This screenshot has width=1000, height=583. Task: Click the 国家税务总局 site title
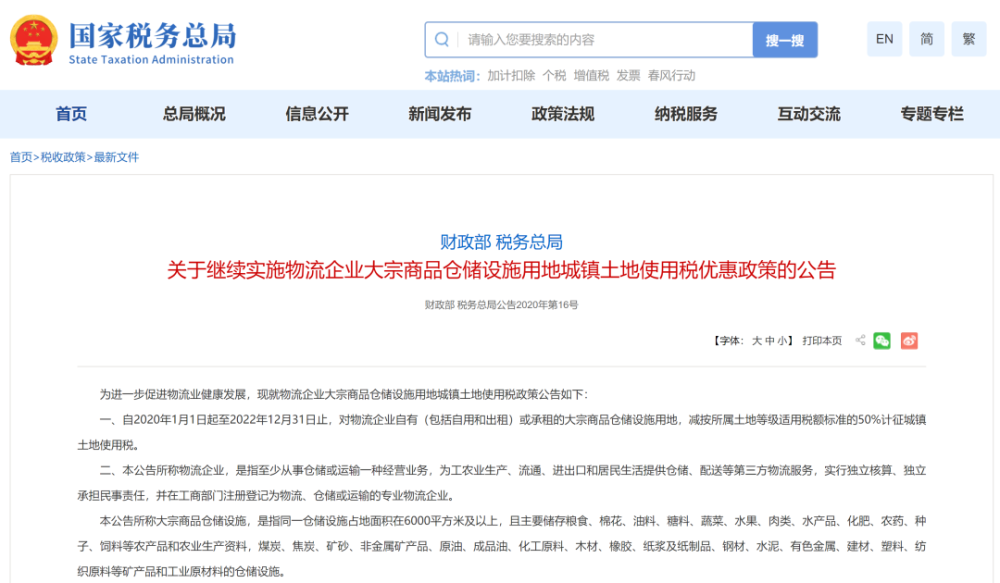(x=152, y=35)
